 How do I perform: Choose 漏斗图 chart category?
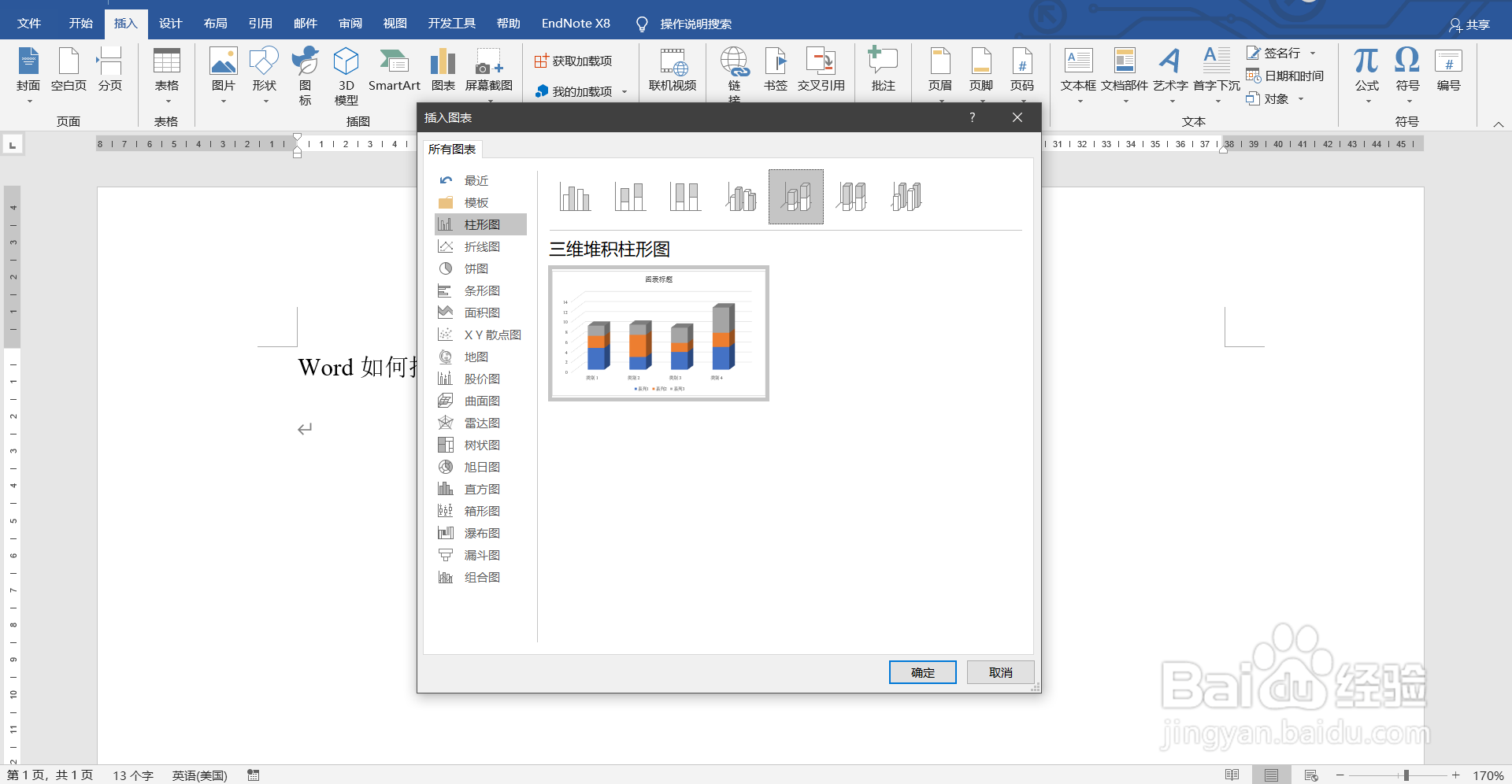pyautogui.click(x=480, y=555)
